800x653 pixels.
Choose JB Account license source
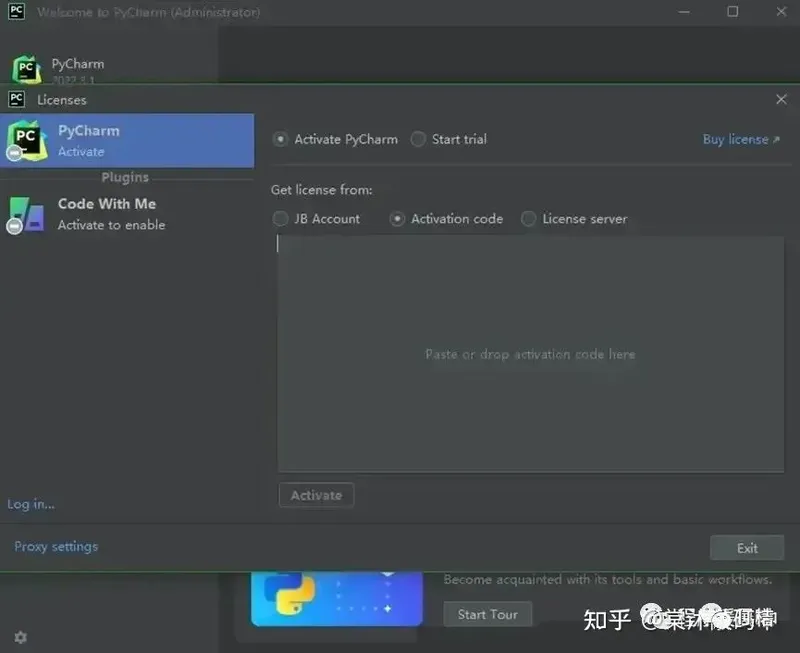tap(281, 219)
